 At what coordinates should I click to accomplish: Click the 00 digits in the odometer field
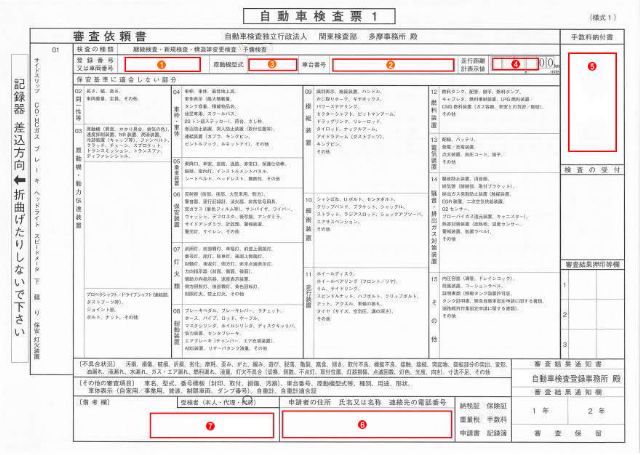point(546,63)
